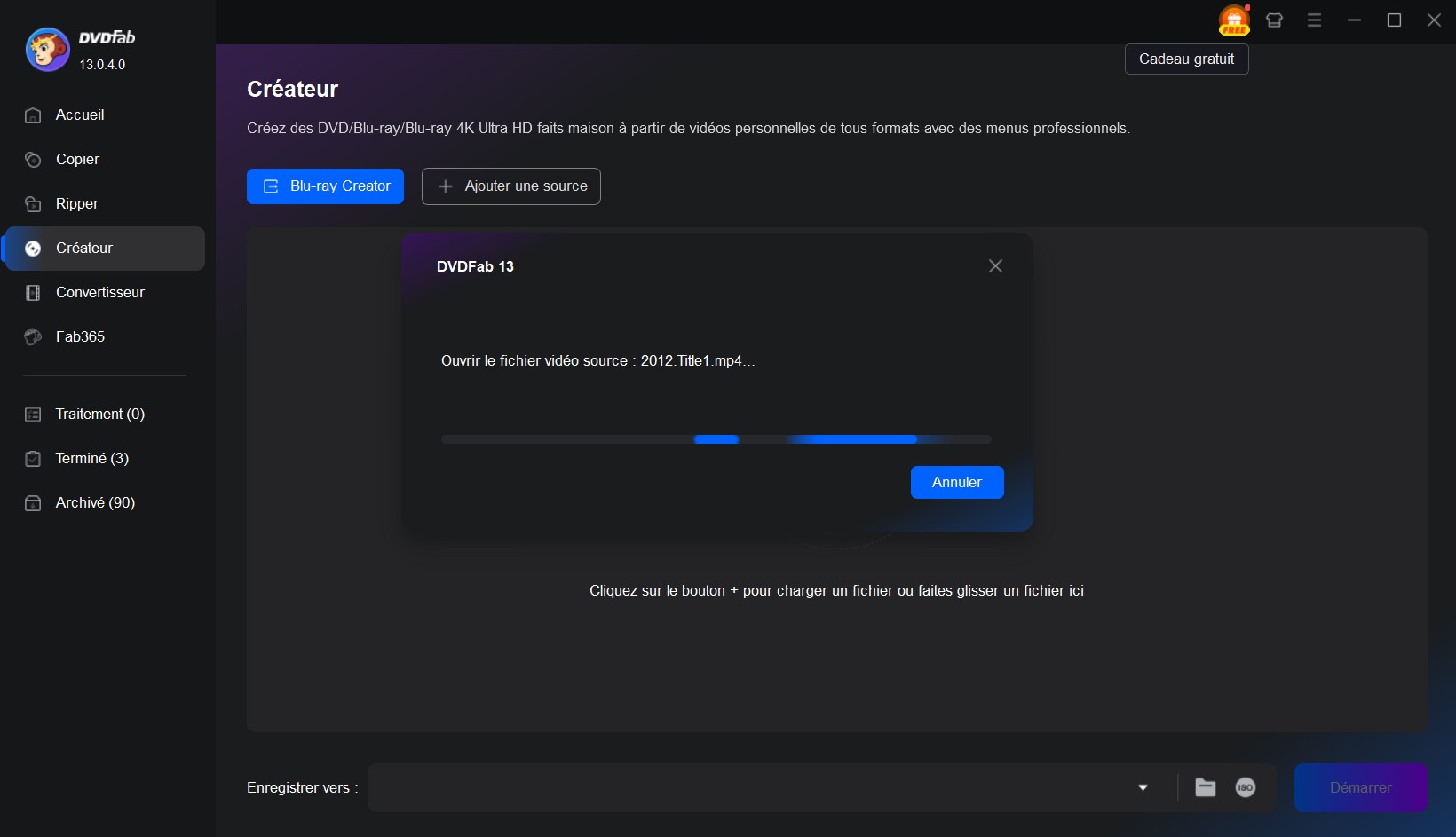Click the Cadeau gratuit tooltip

[x=1186, y=59]
